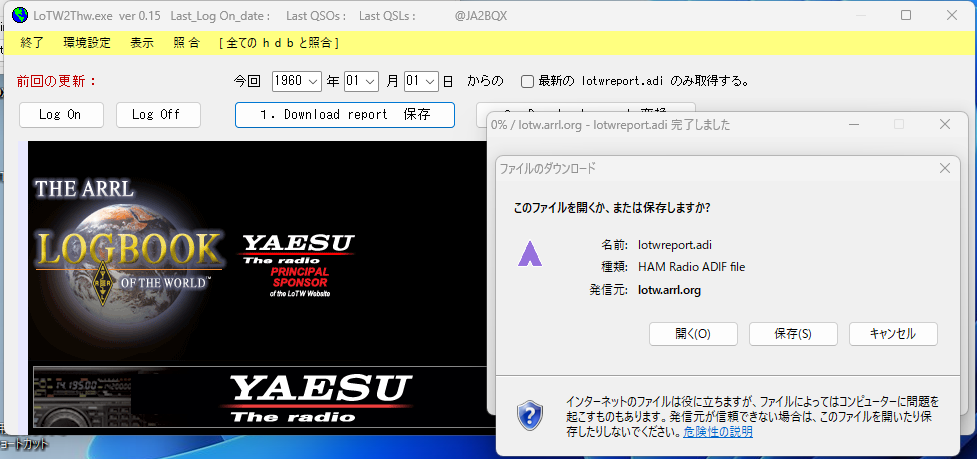The width and height of the screenshot is (977, 459).
Task: Close the lotwreport.adi download progress window
Action: pos(945,125)
